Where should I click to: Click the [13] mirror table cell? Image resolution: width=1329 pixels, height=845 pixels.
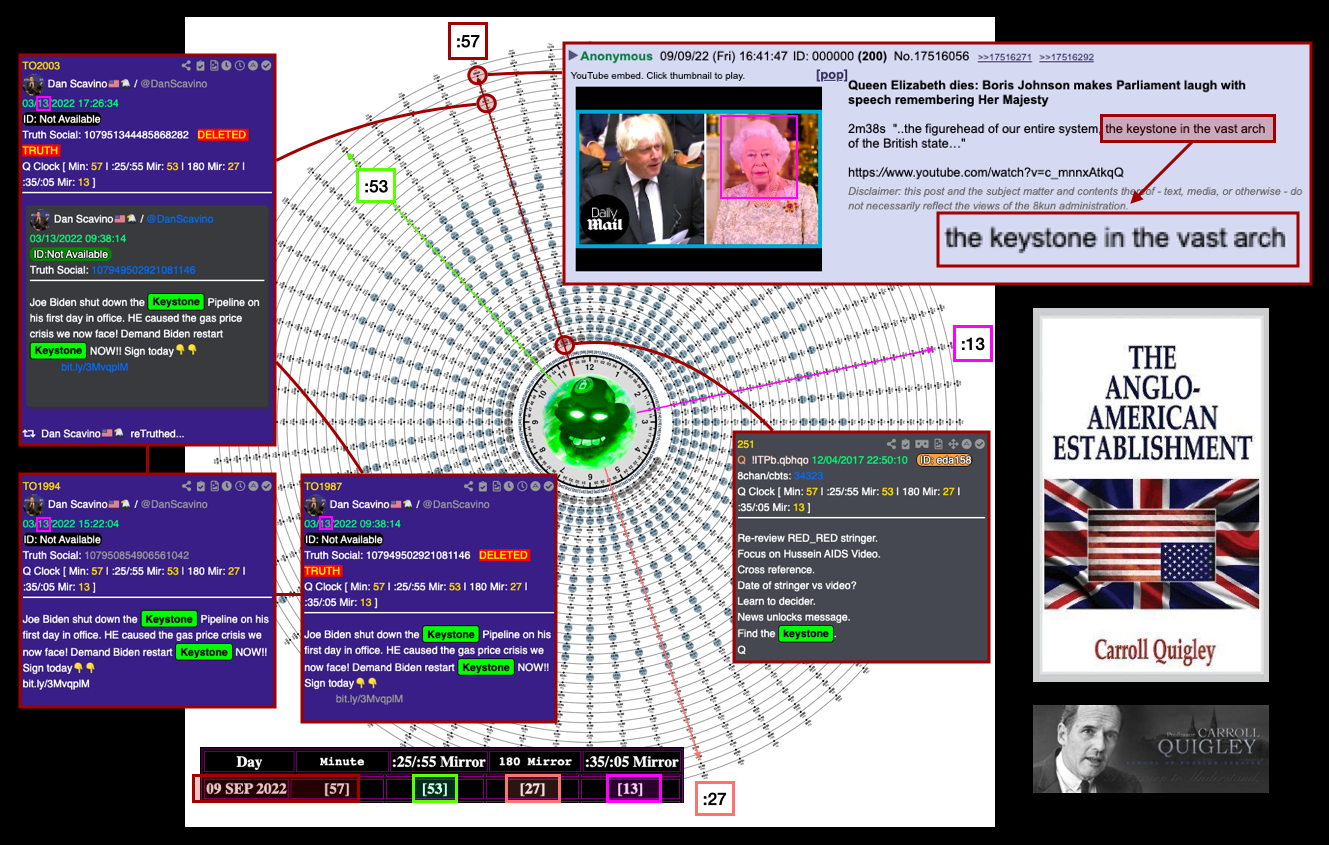pyautogui.click(x=630, y=788)
